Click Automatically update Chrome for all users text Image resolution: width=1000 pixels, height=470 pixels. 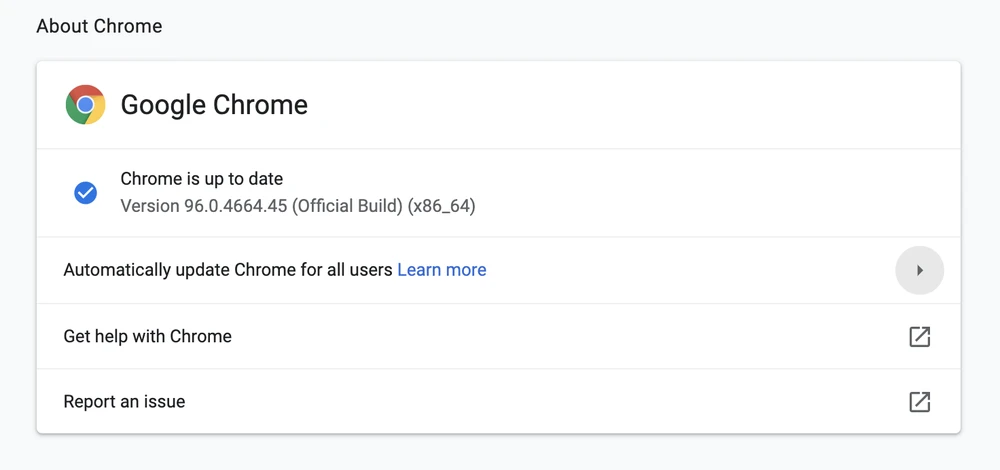click(x=228, y=270)
